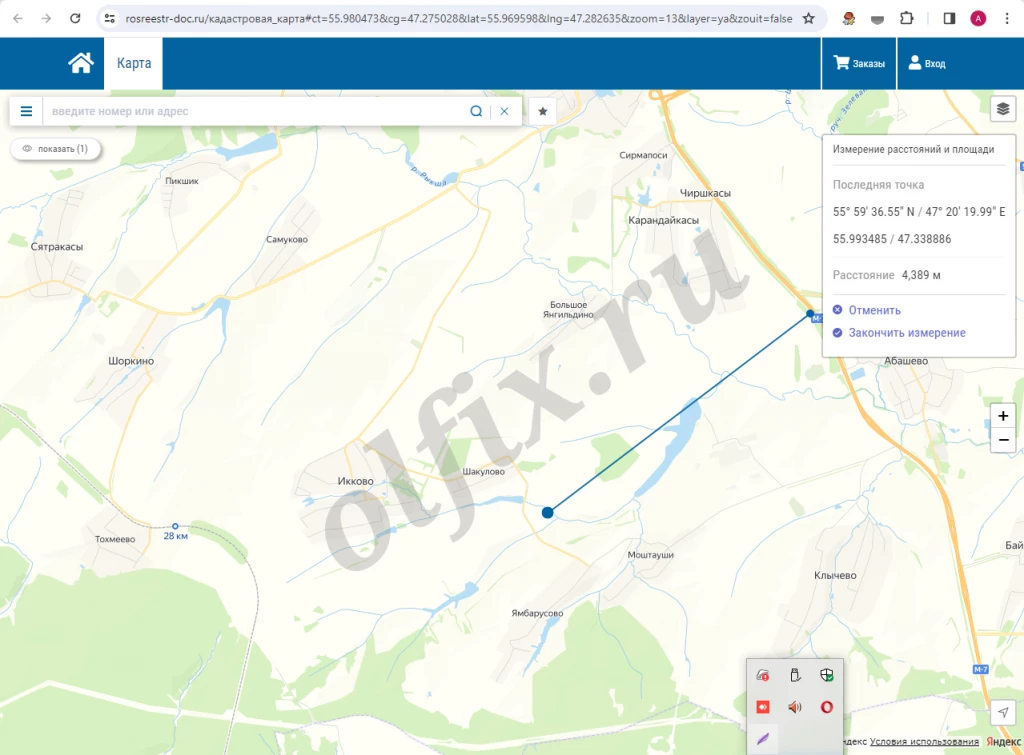This screenshot has height=755, width=1024.
Task: Open Windows Security shield tray icon
Action: tap(827, 676)
